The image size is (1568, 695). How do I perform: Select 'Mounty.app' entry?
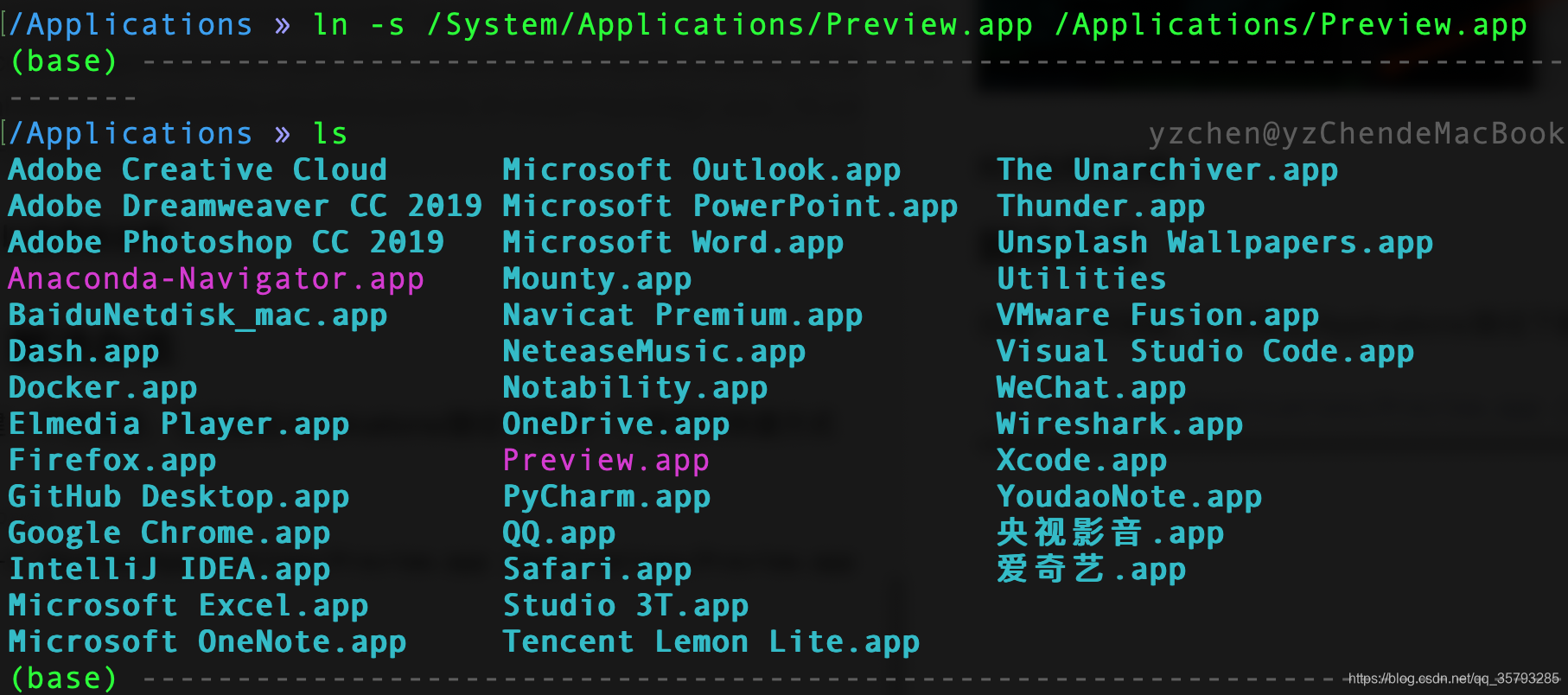point(597,279)
